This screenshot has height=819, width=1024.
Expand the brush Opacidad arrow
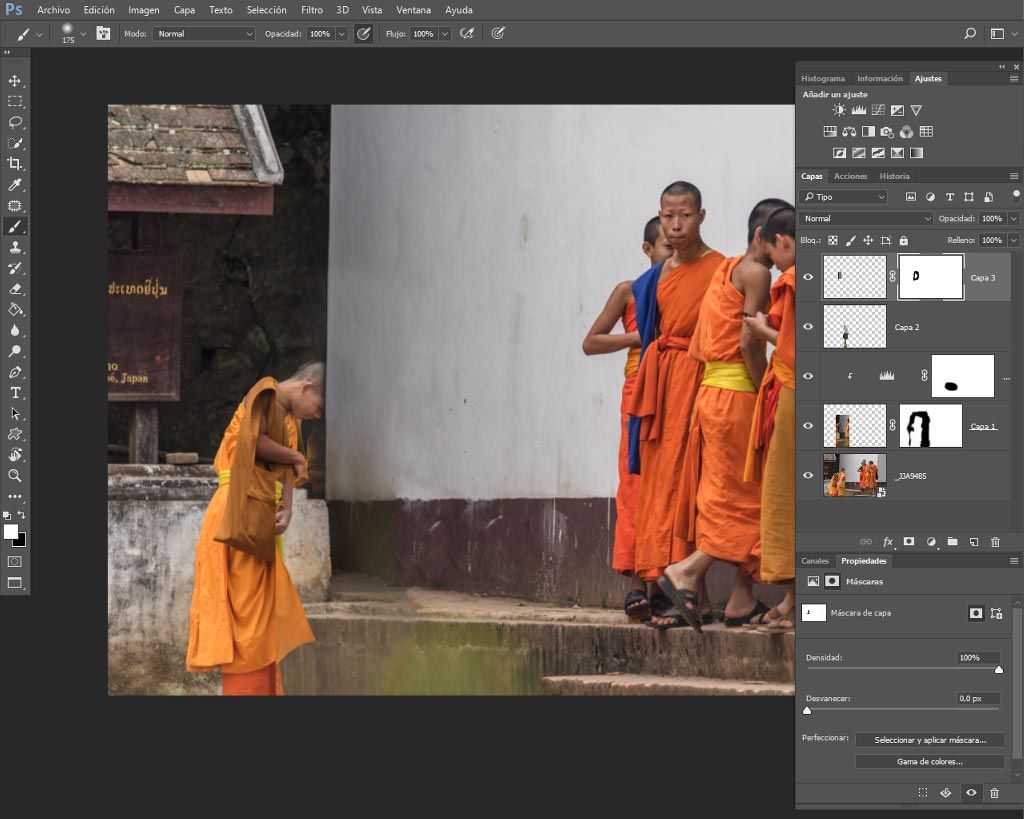pos(341,34)
